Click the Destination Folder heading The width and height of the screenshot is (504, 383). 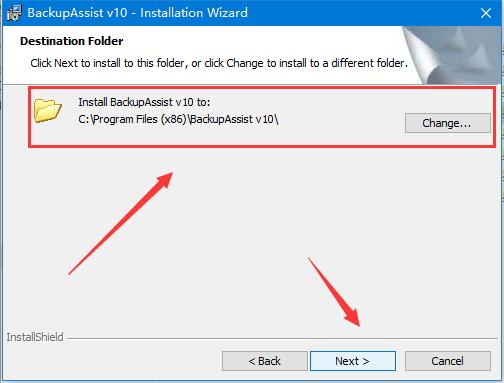[72, 41]
